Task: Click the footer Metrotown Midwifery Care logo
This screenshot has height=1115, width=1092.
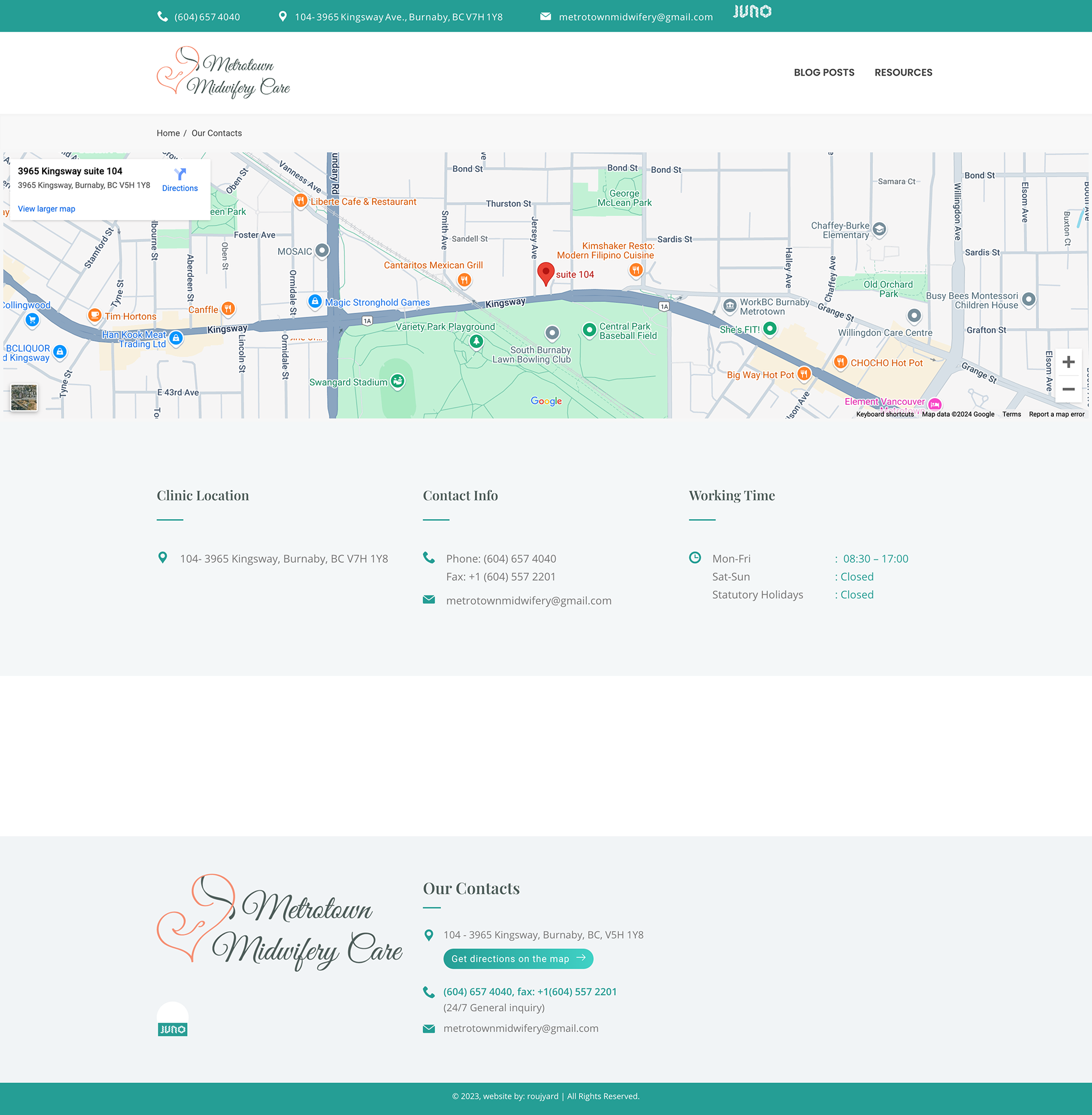Action: click(280, 922)
